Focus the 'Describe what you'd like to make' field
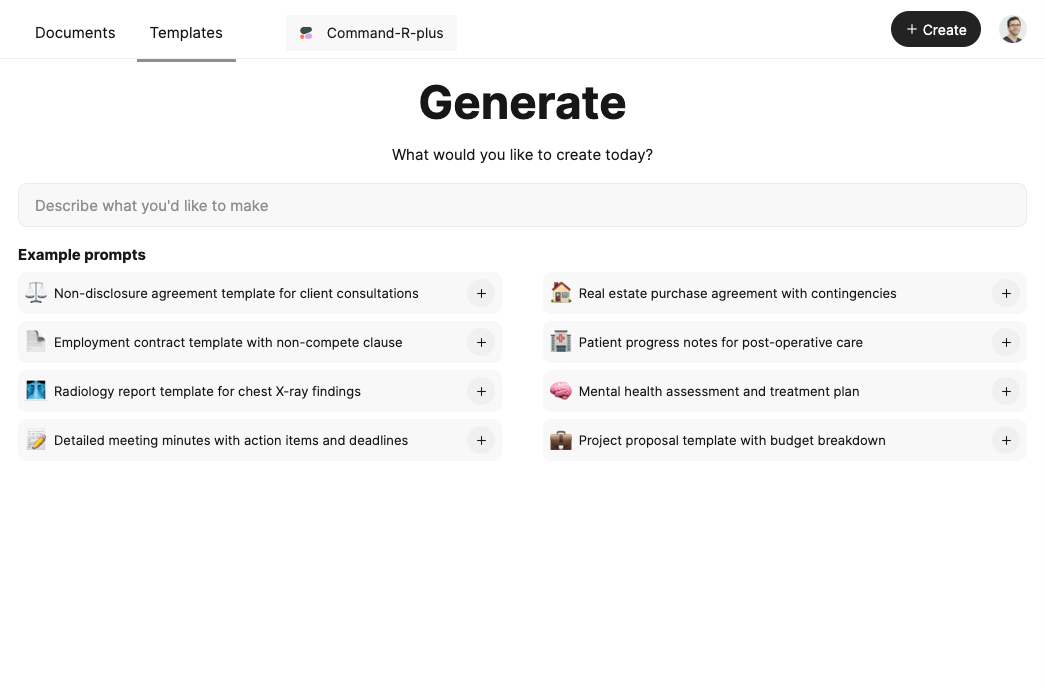The height and width of the screenshot is (690, 1045). click(522, 205)
